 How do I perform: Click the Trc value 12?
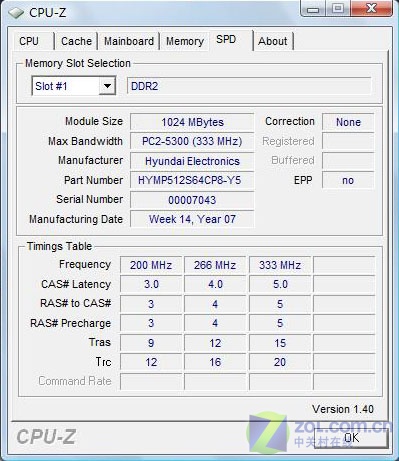(x=151, y=362)
